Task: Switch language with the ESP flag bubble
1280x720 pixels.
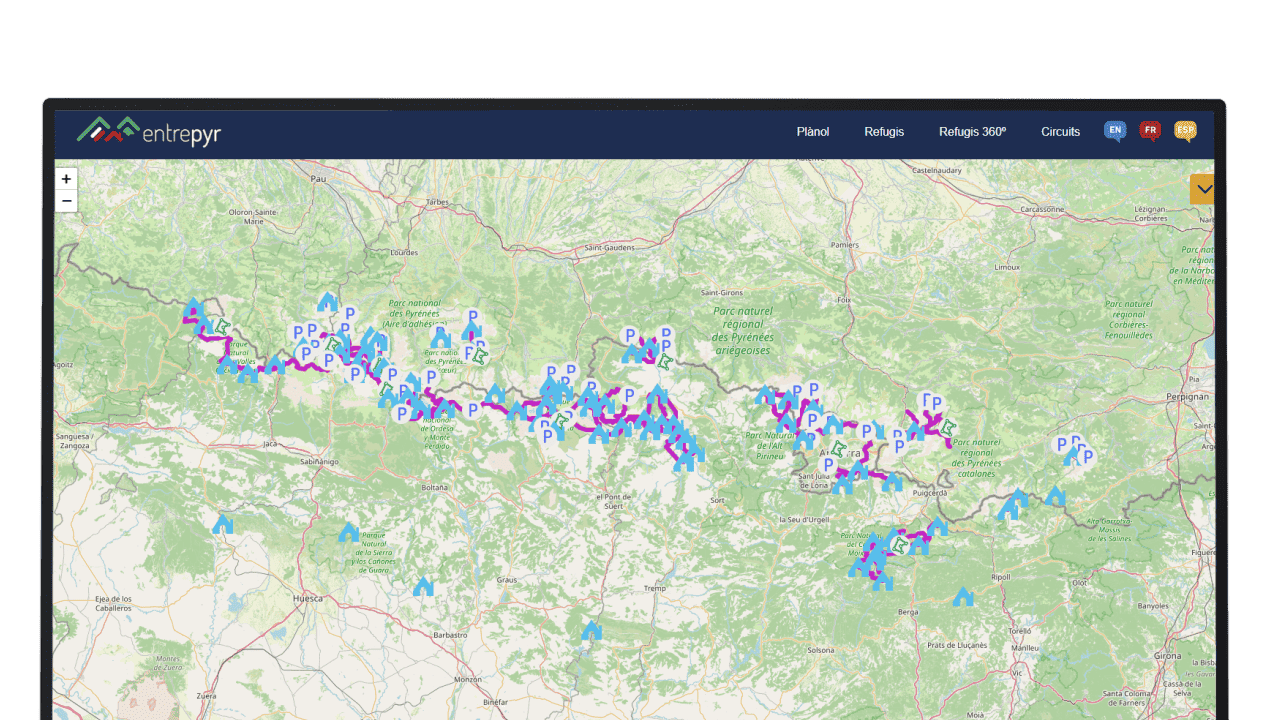Action: coord(1185,131)
